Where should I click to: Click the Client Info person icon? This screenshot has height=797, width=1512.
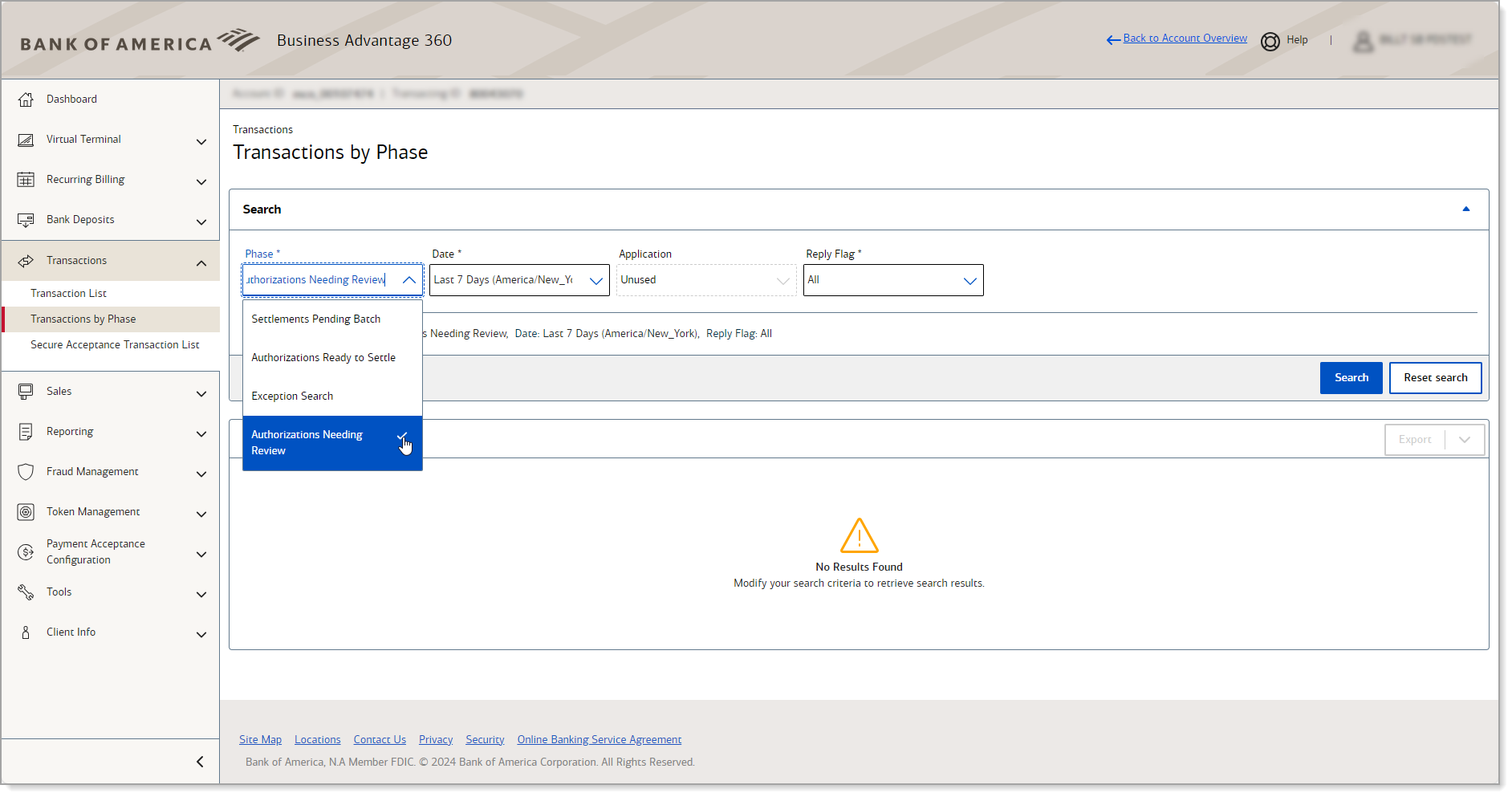[26, 632]
